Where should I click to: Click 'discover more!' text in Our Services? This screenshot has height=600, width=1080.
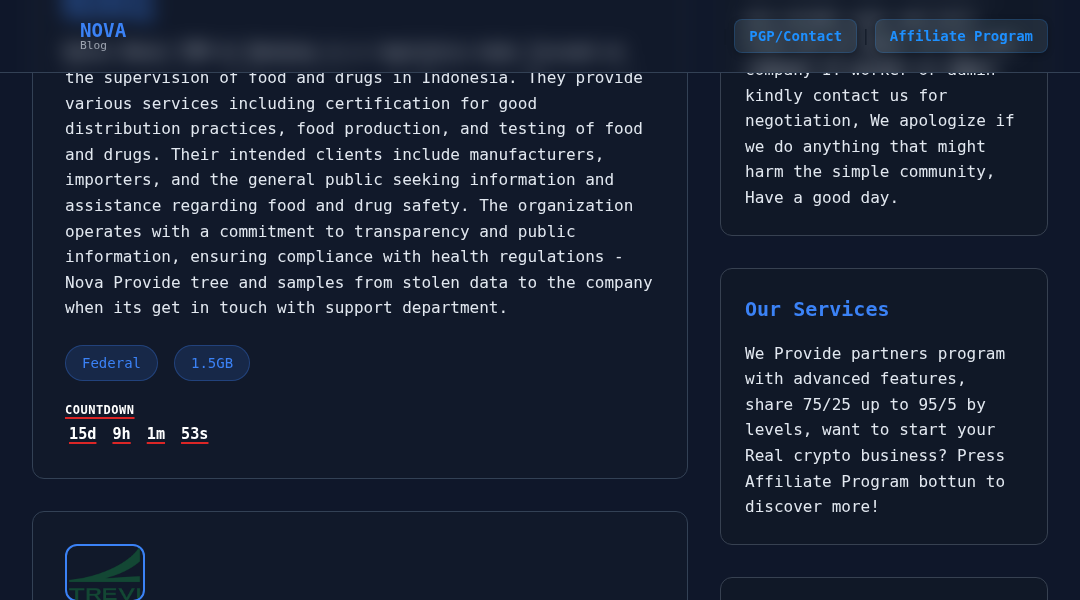(811, 507)
